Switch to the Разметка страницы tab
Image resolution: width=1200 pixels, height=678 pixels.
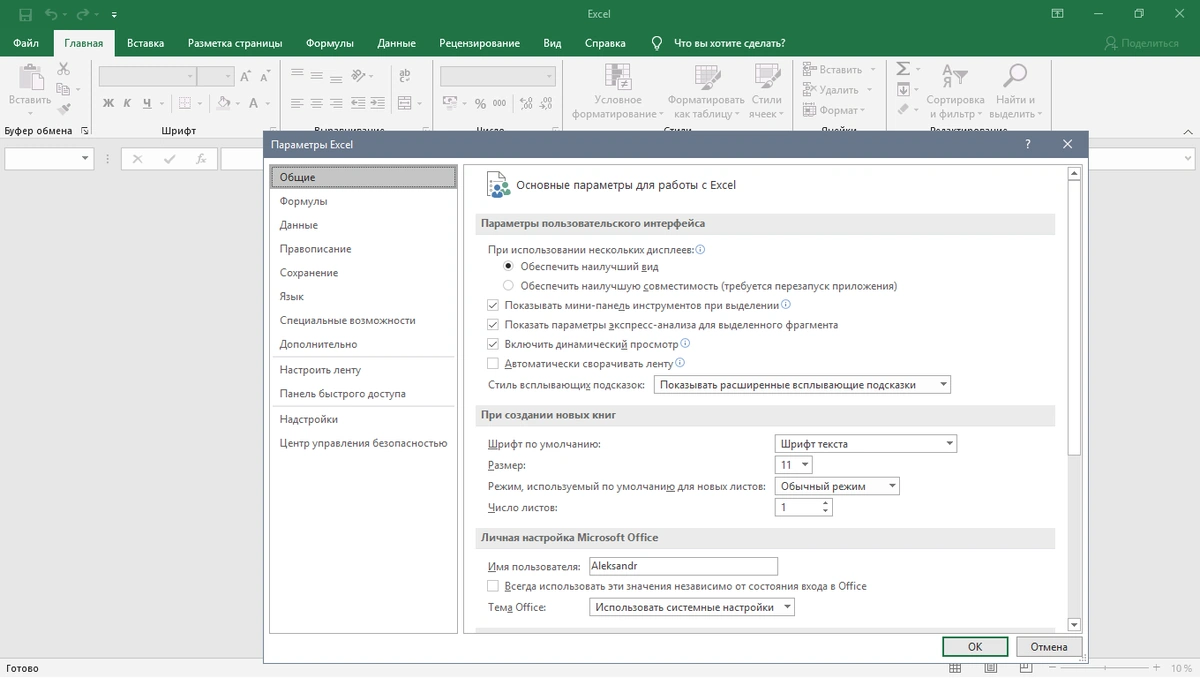tap(235, 43)
